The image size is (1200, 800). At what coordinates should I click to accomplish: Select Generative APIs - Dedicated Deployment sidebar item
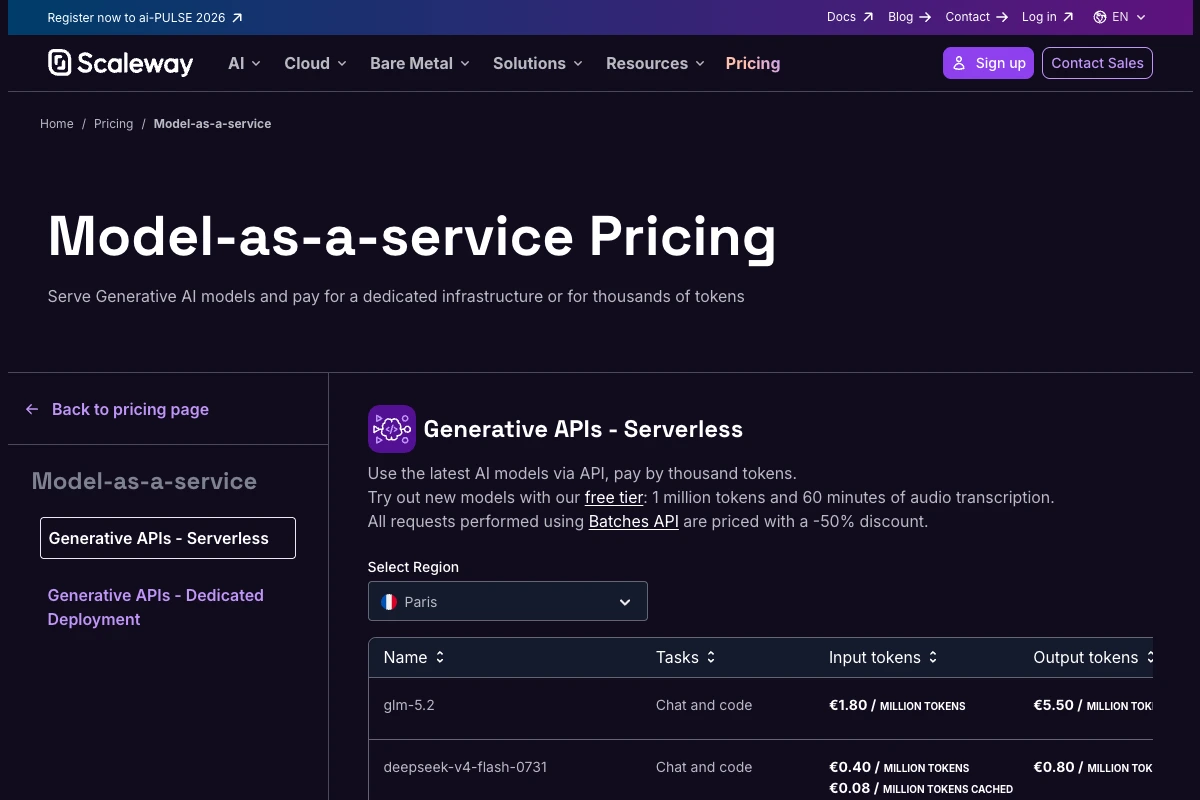(156, 607)
